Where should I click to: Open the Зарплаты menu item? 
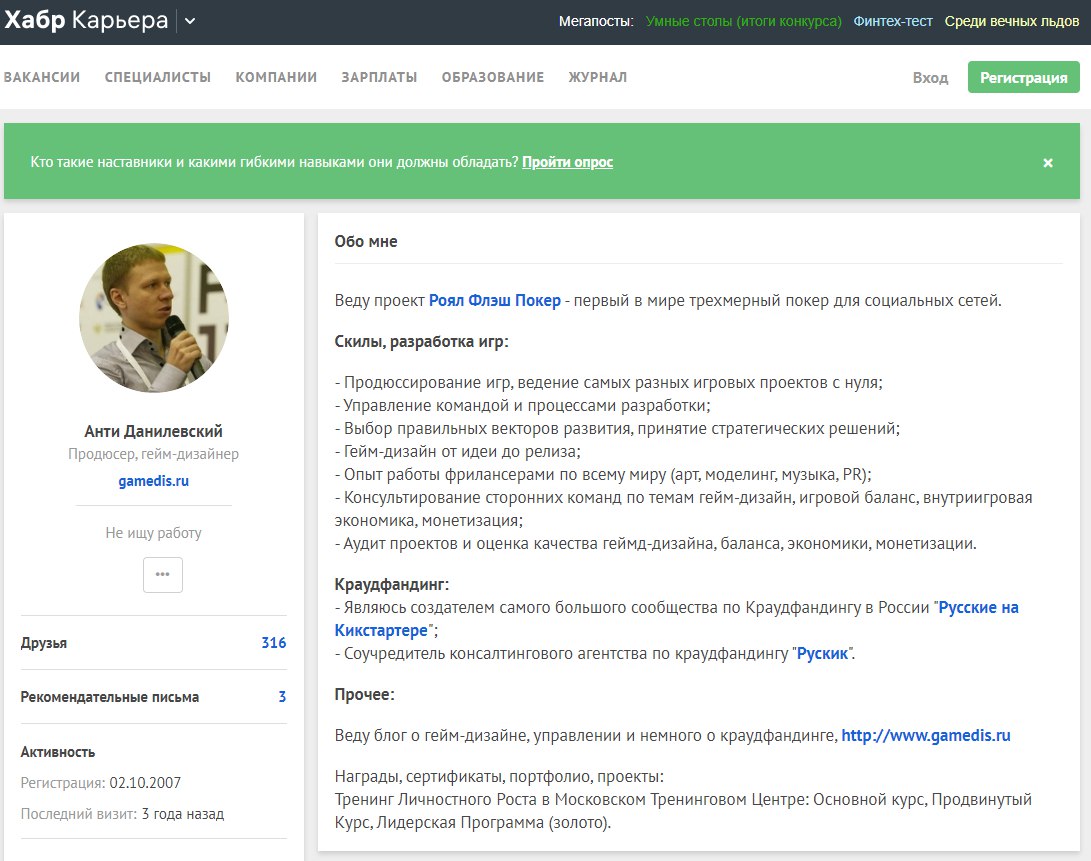pyautogui.click(x=379, y=77)
